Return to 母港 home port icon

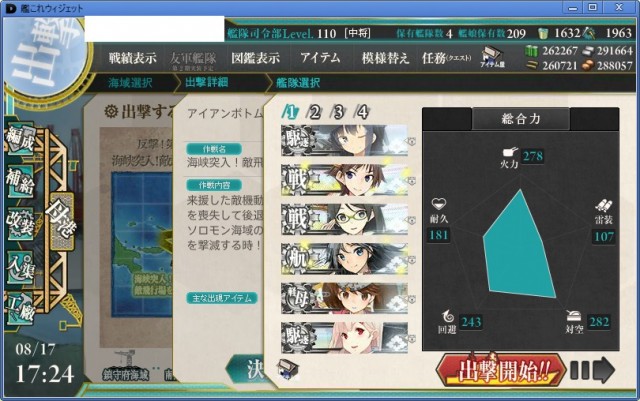[x=61, y=221]
